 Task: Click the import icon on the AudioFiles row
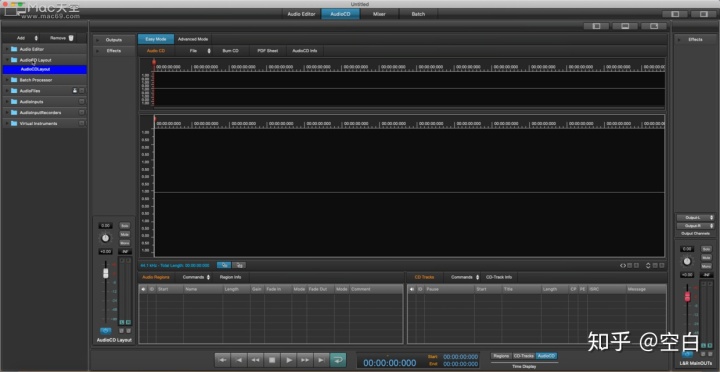point(75,91)
